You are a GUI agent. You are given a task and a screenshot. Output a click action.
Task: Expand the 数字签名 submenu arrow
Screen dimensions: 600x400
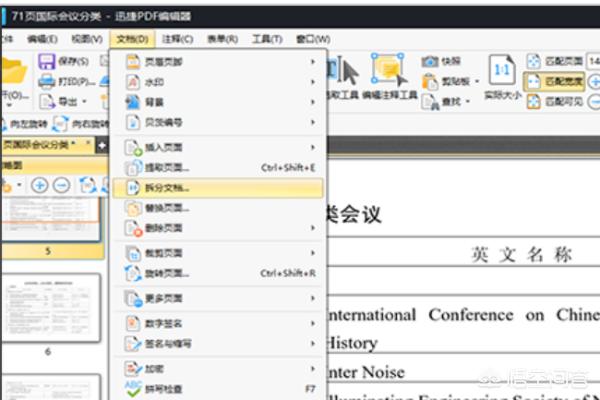coord(313,323)
